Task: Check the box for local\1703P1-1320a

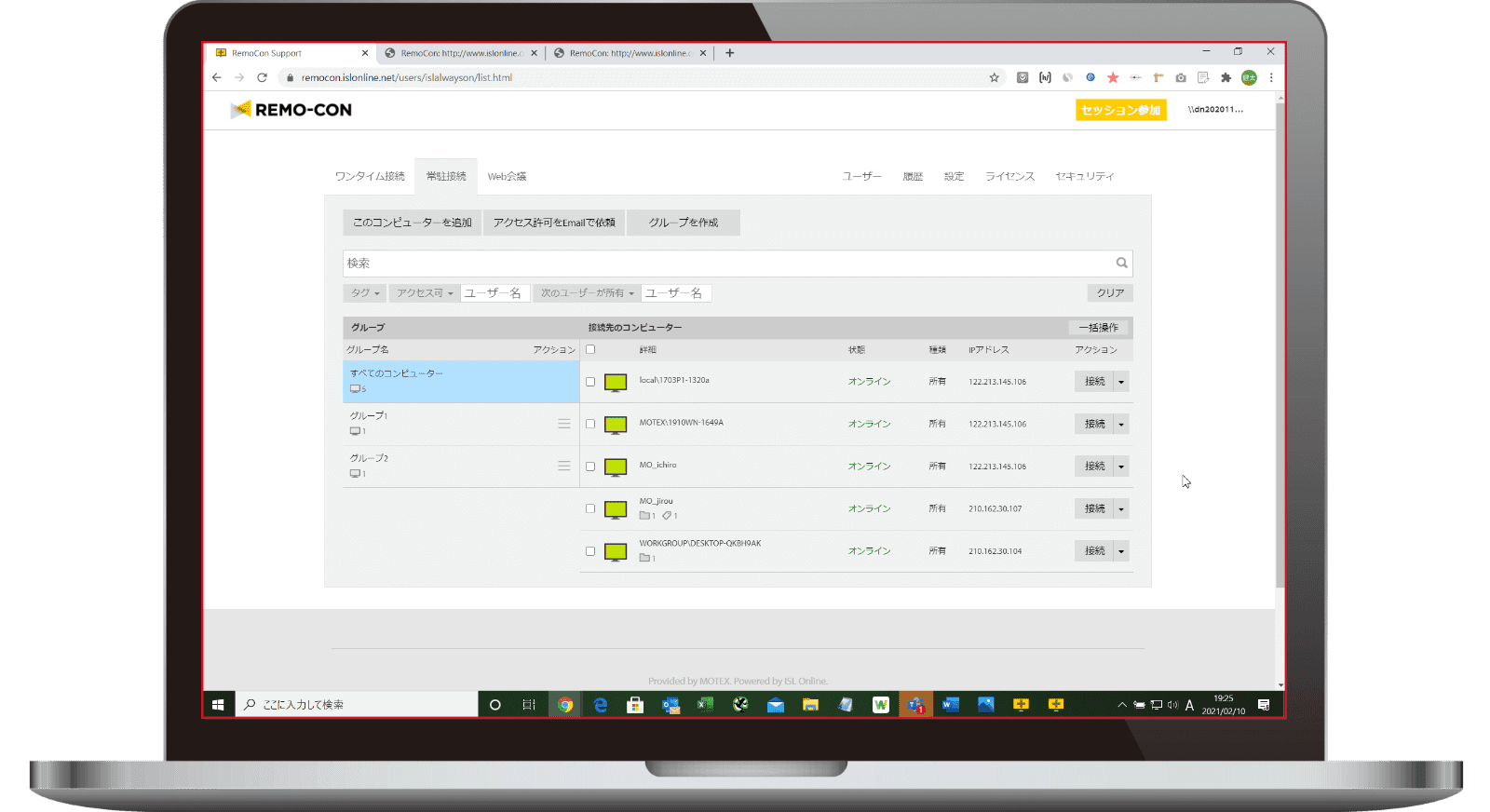Action: [590, 382]
